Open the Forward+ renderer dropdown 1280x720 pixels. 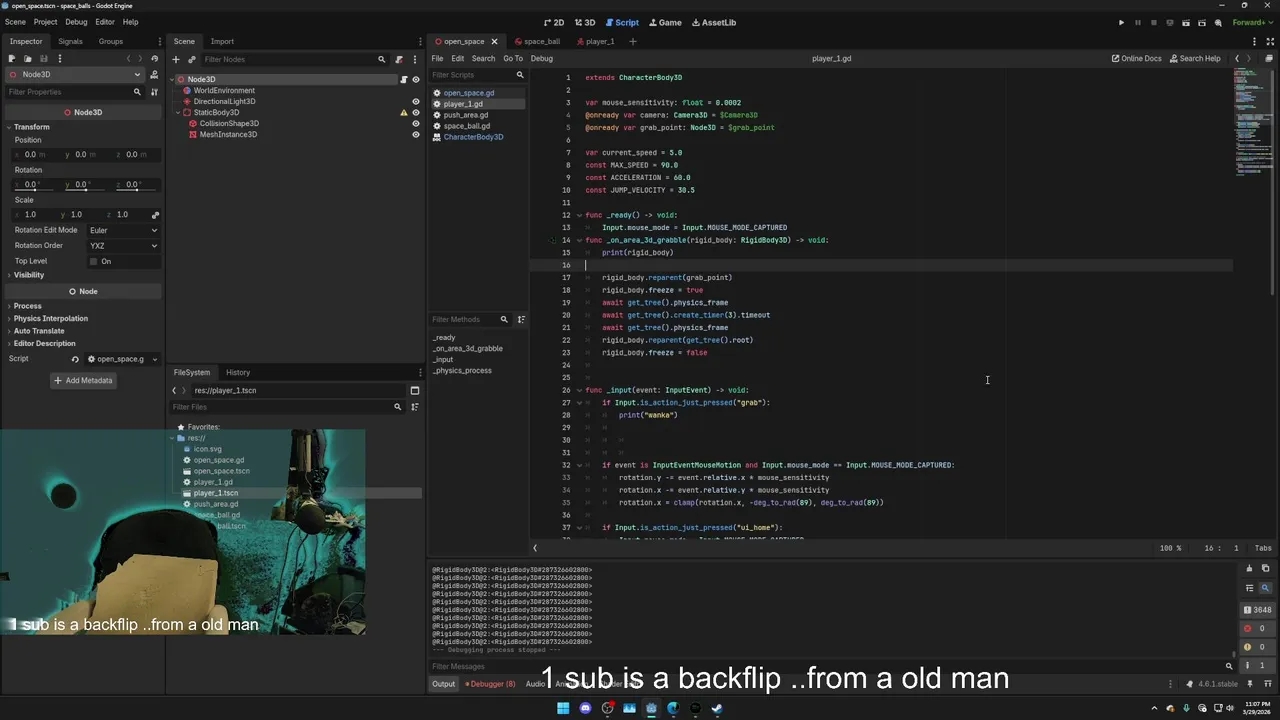(x=1252, y=22)
